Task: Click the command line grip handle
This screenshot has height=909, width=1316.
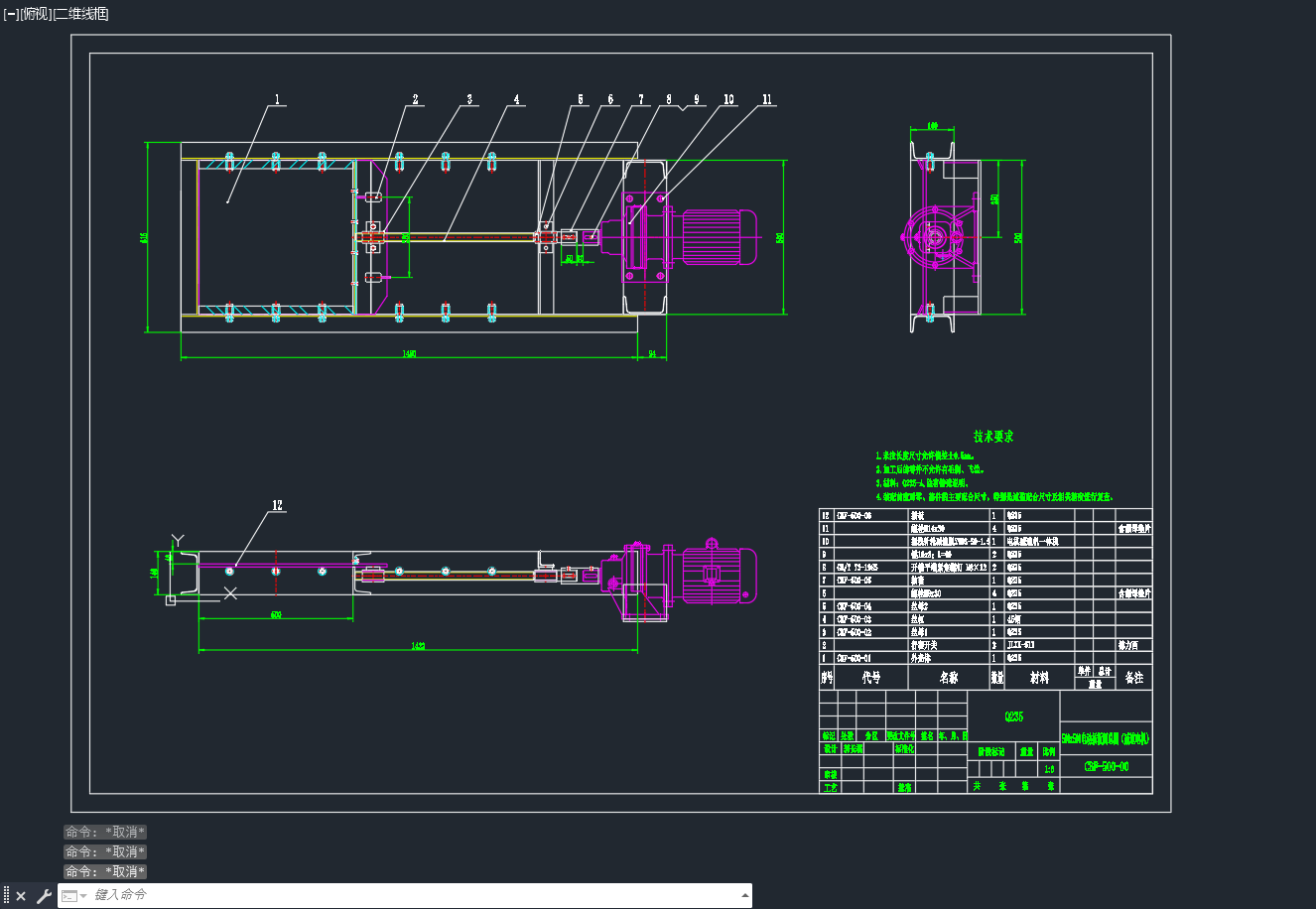Action: (x=6, y=896)
